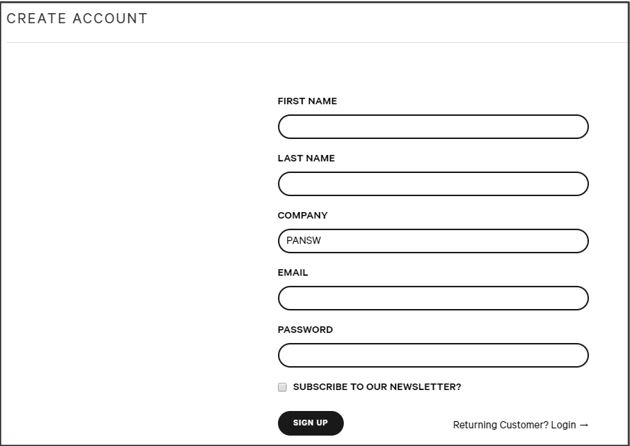Select the Email input field

(432, 298)
